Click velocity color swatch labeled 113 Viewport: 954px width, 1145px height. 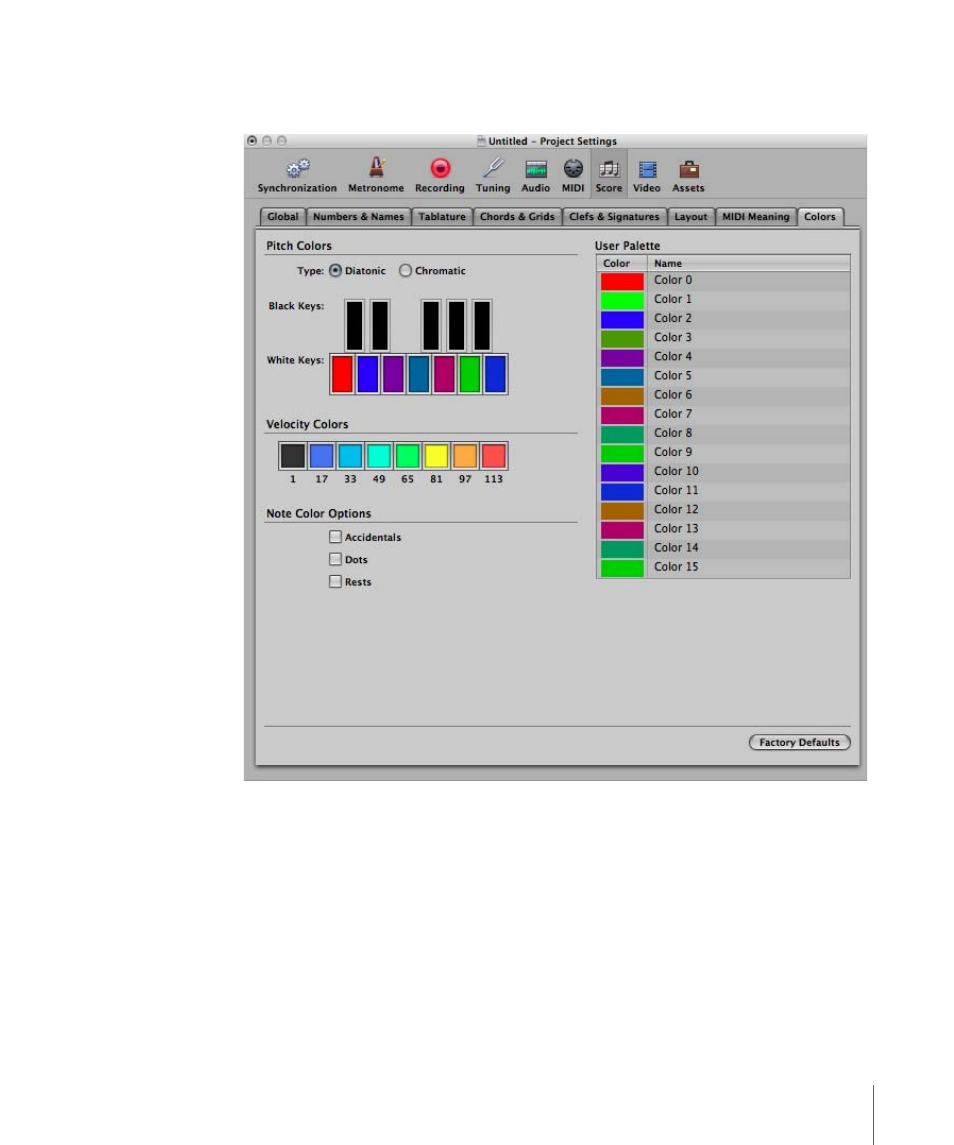[x=493, y=456]
